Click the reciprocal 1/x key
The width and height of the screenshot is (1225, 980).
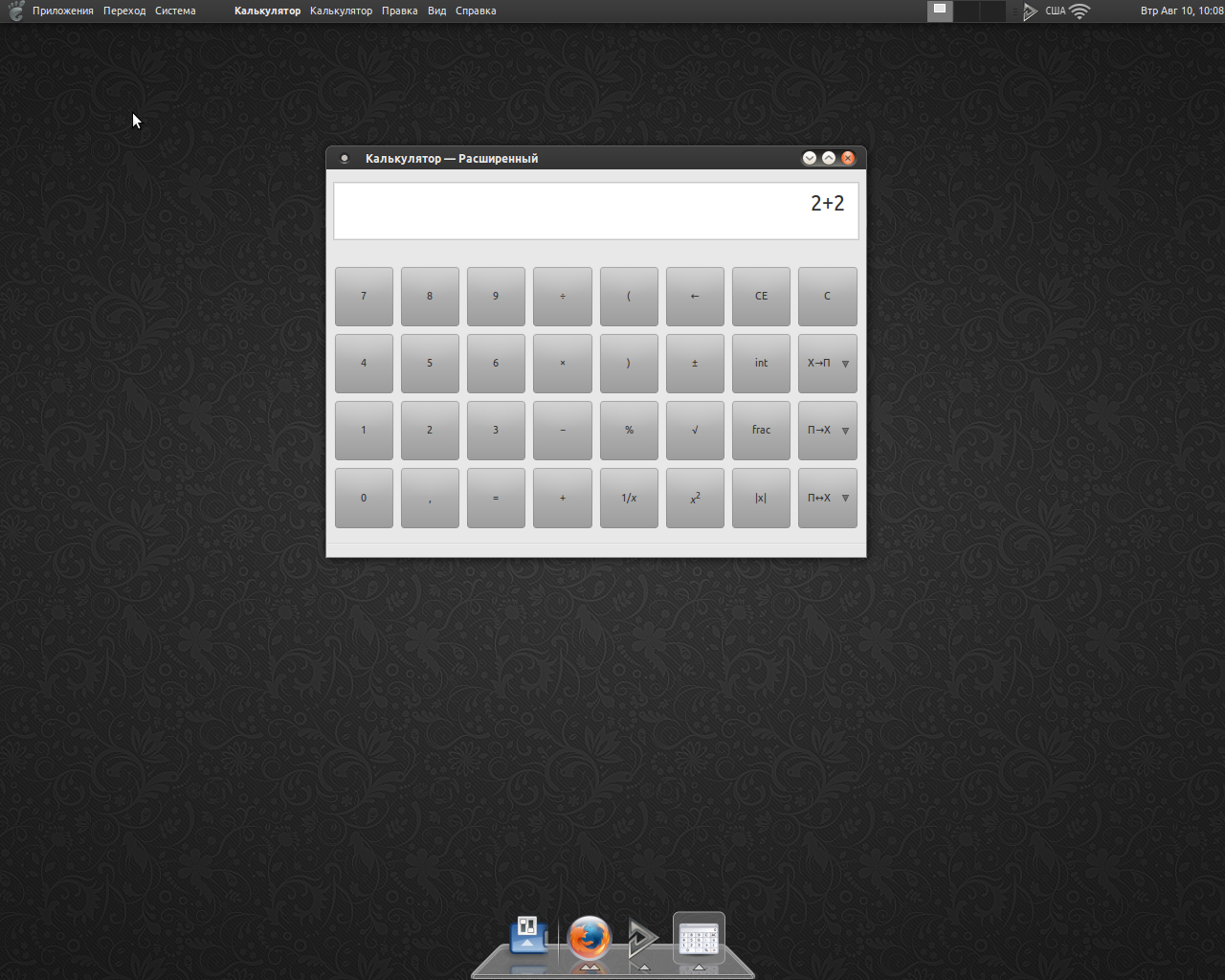pos(629,498)
